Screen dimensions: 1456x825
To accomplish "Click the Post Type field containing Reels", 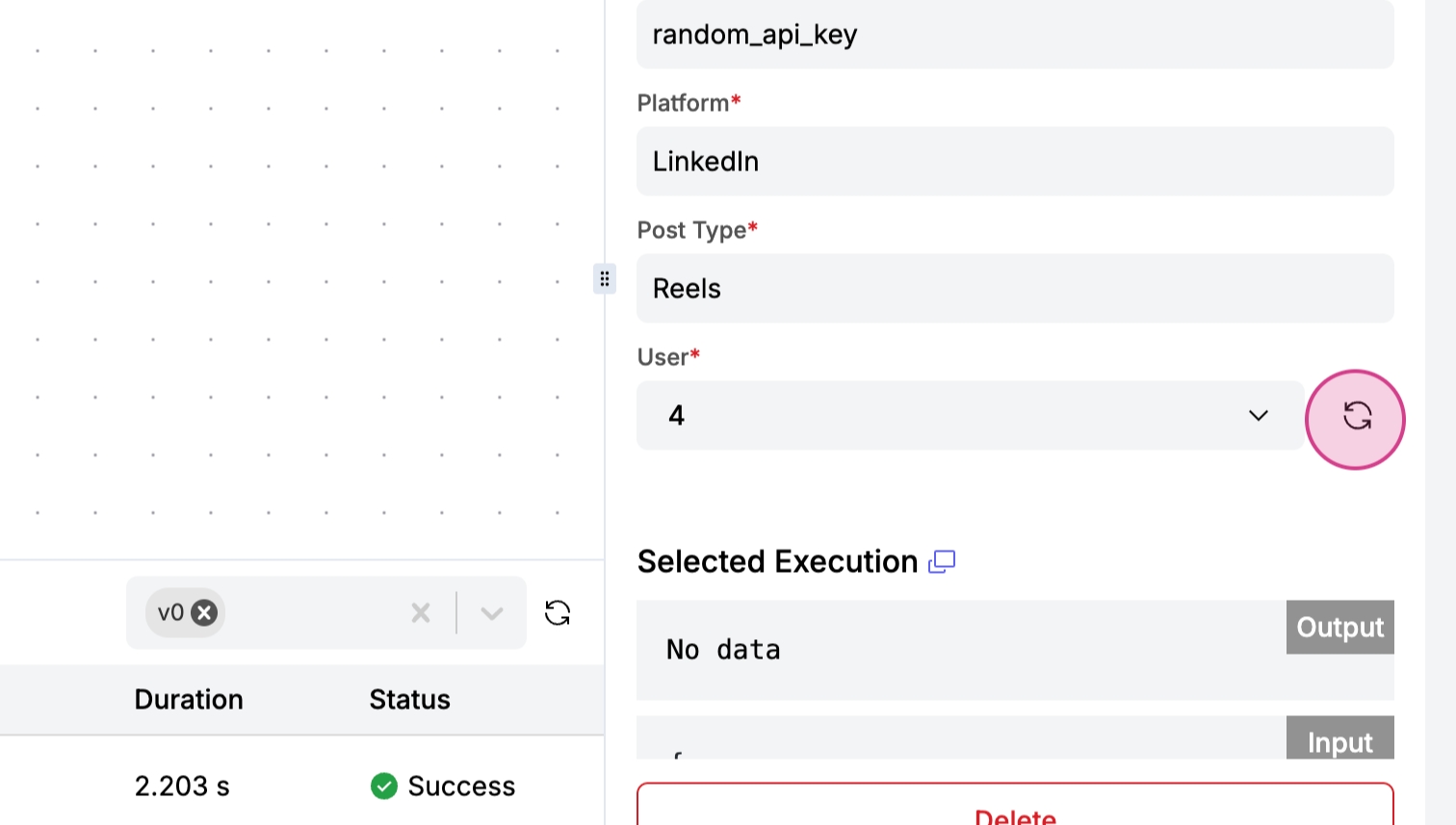I will (1015, 289).
